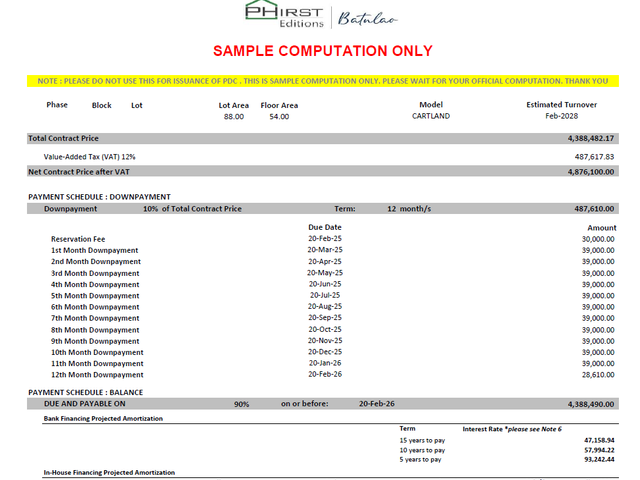Click the 4th Month Downpayment label
This screenshot has width=640, height=480.
point(95,284)
